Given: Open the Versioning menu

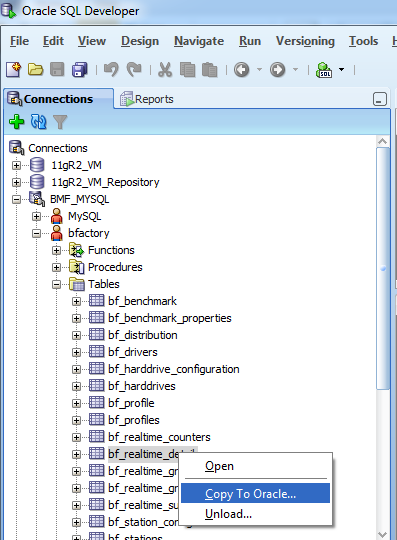Looking at the screenshot, I should click(x=305, y=41).
